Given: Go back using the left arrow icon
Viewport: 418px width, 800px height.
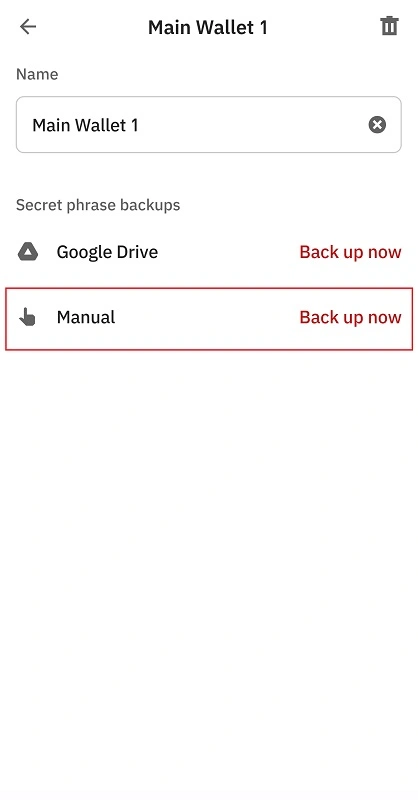Looking at the screenshot, I should (28, 27).
